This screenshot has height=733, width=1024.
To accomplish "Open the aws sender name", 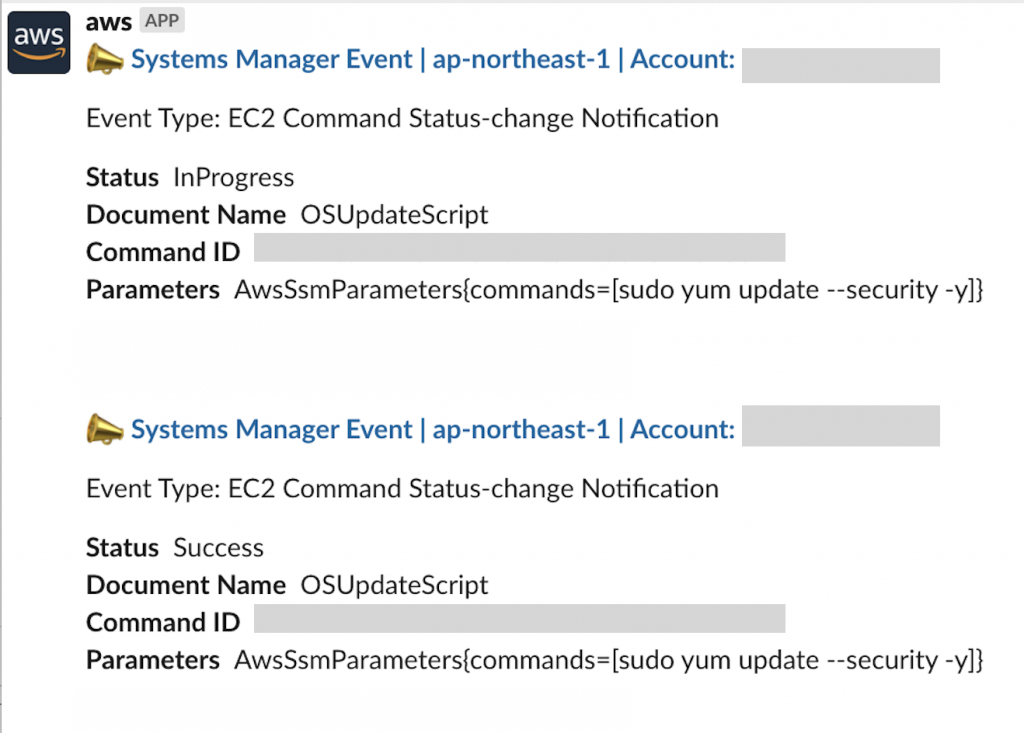I will click(x=108, y=22).
